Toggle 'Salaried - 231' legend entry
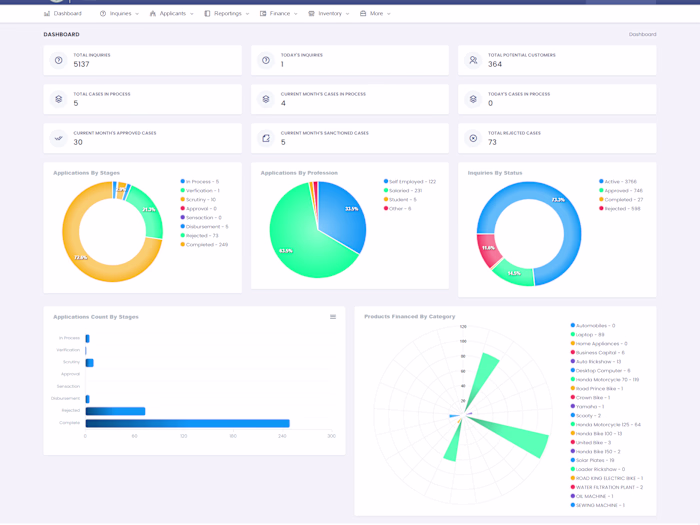700x525 pixels. click(x=403, y=191)
